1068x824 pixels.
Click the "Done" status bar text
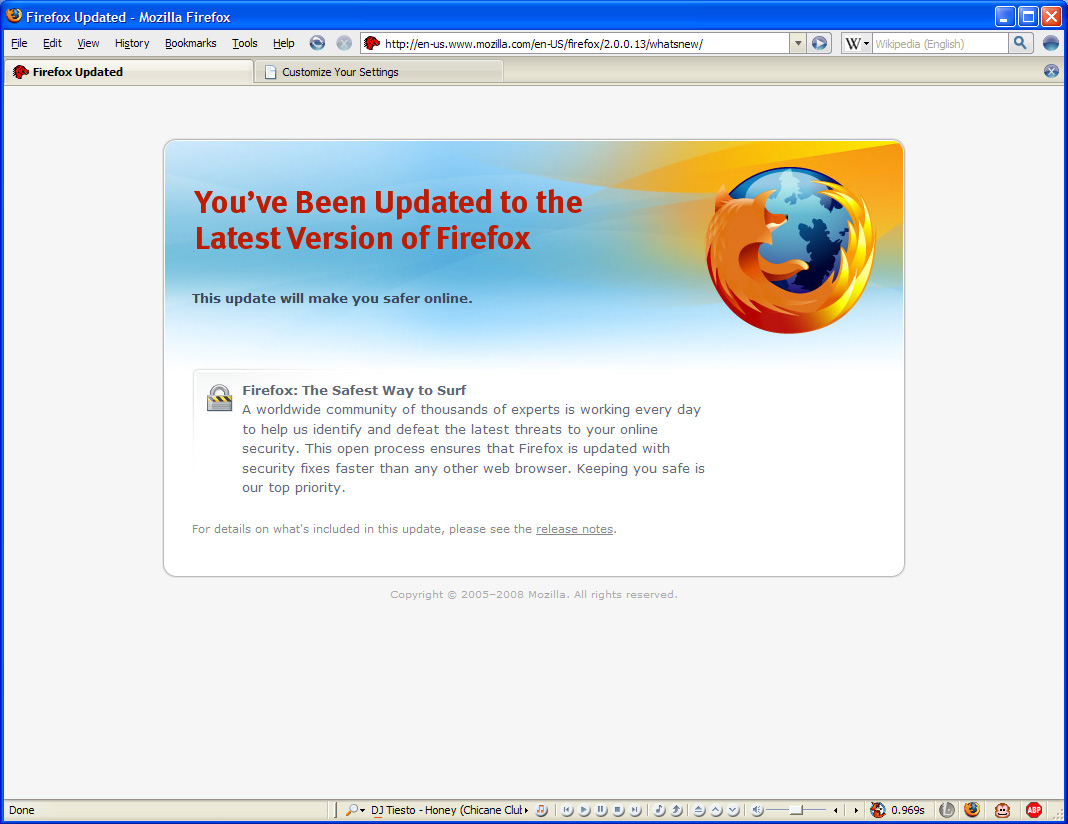tap(21, 810)
